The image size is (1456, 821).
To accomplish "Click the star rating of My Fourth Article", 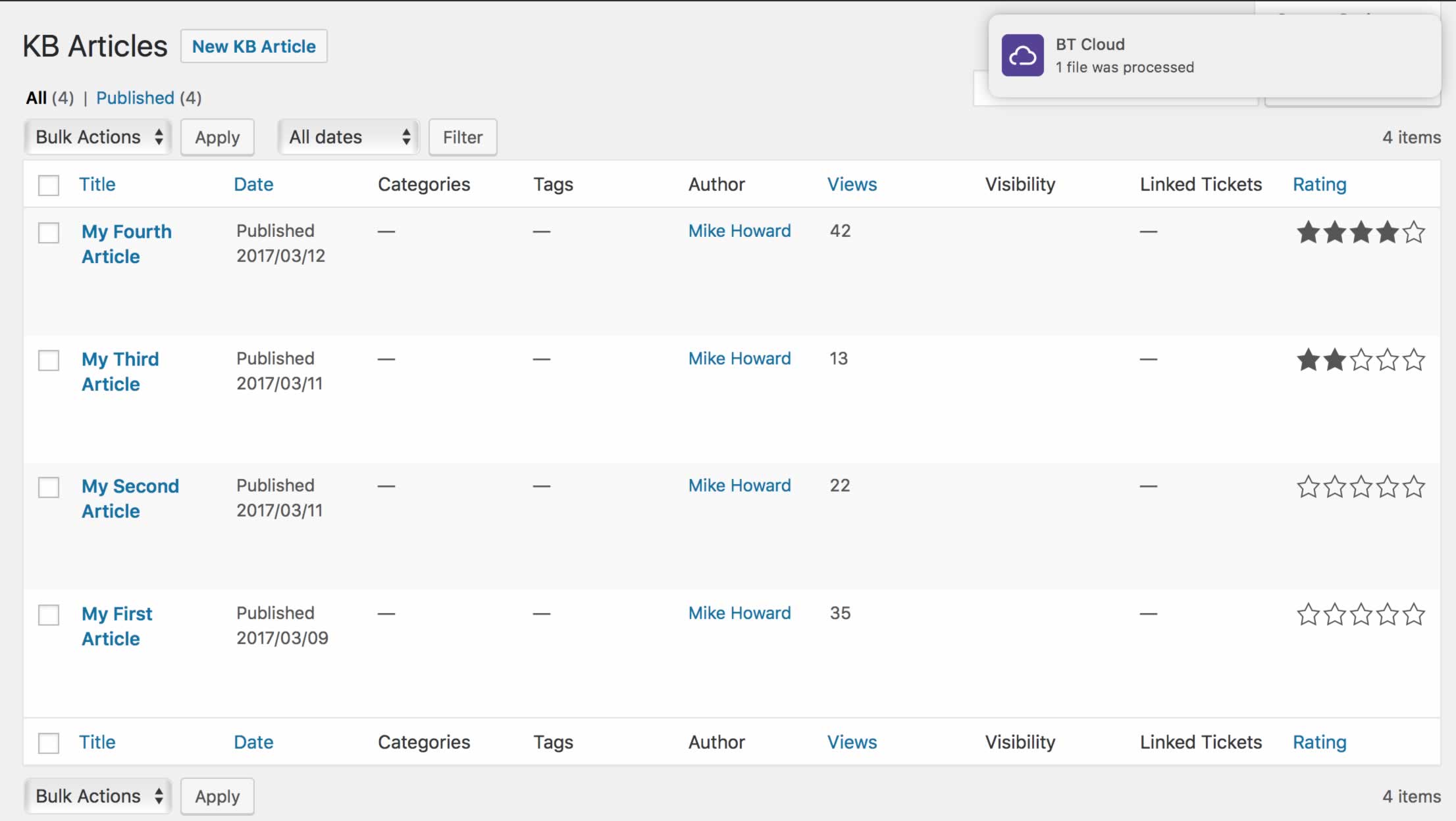I will 1360,232.
